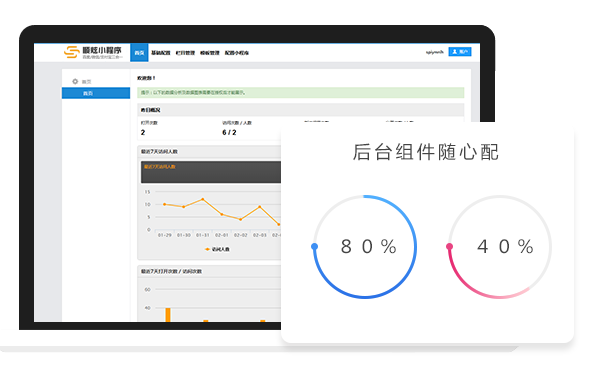Switch to the 栏目管理 navigation item
Screen dimensions: 599x365
[185, 53]
